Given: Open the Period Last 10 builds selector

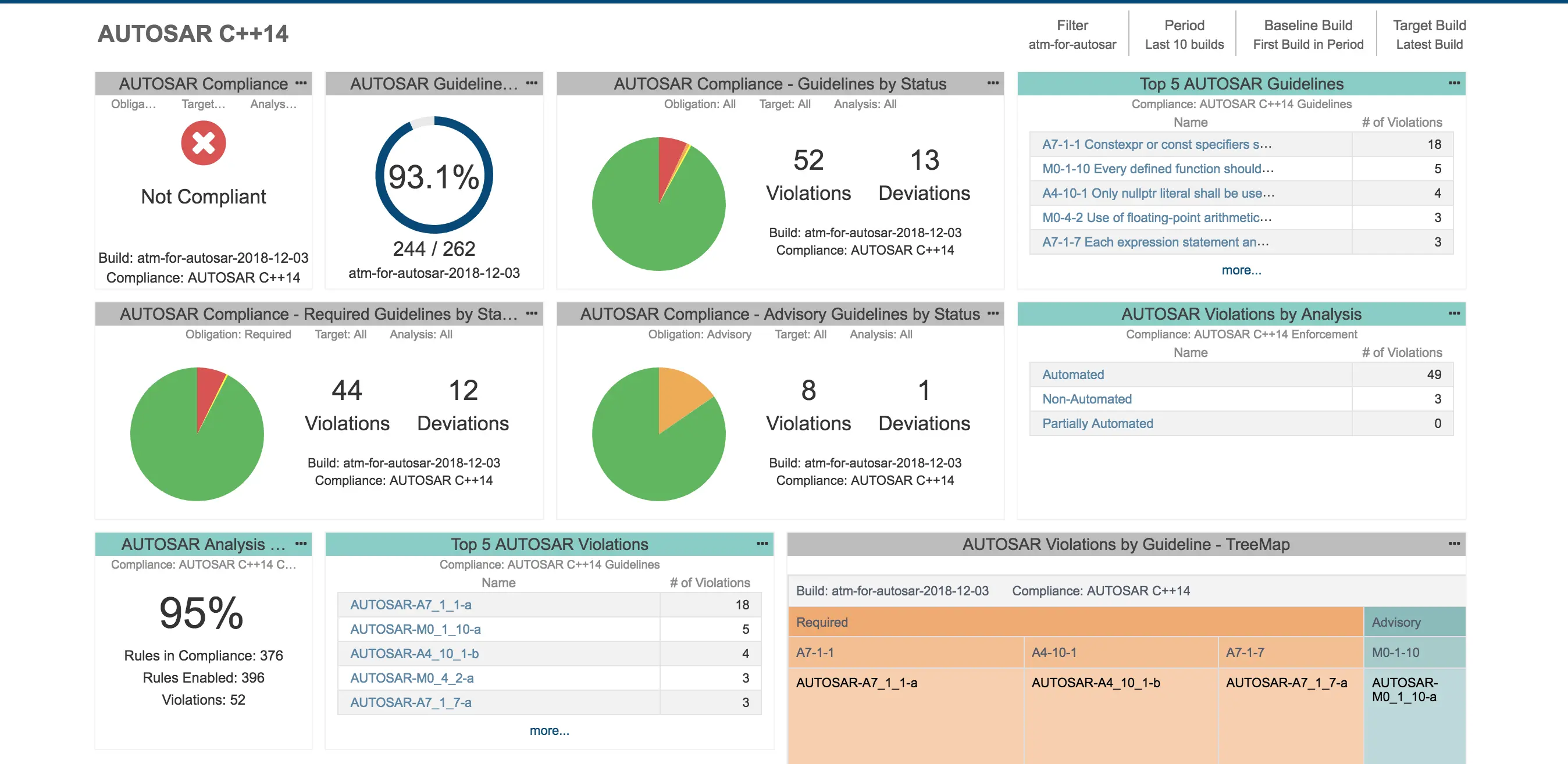Looking at the screenshot, I should (1184, 35).
